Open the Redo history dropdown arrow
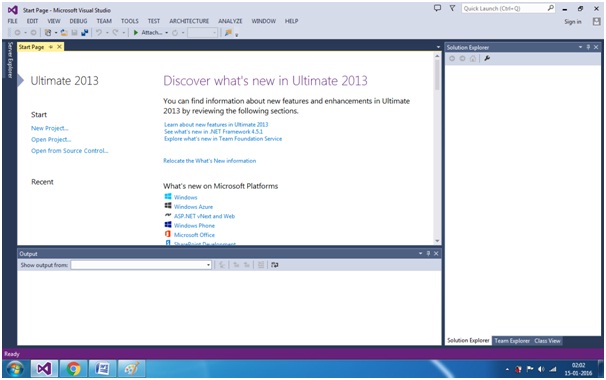The width and height of the screenshot is (606, 380). click(123, 33)
